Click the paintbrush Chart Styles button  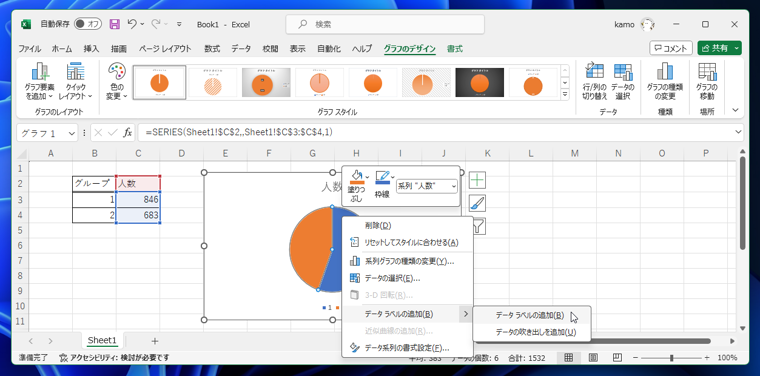pos(478,204)
